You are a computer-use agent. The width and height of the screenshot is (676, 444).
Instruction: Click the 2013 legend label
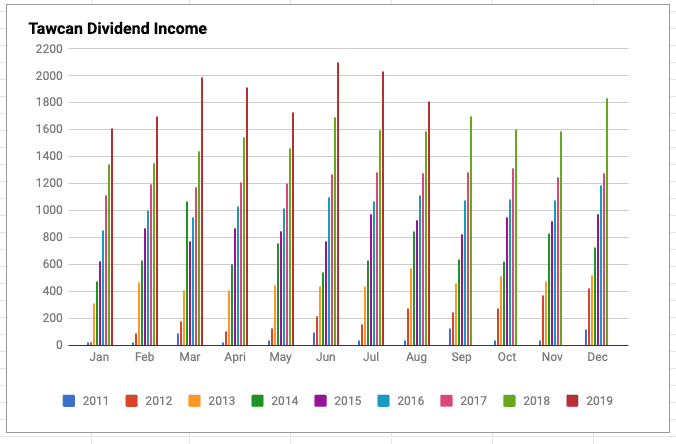point(222,401)
